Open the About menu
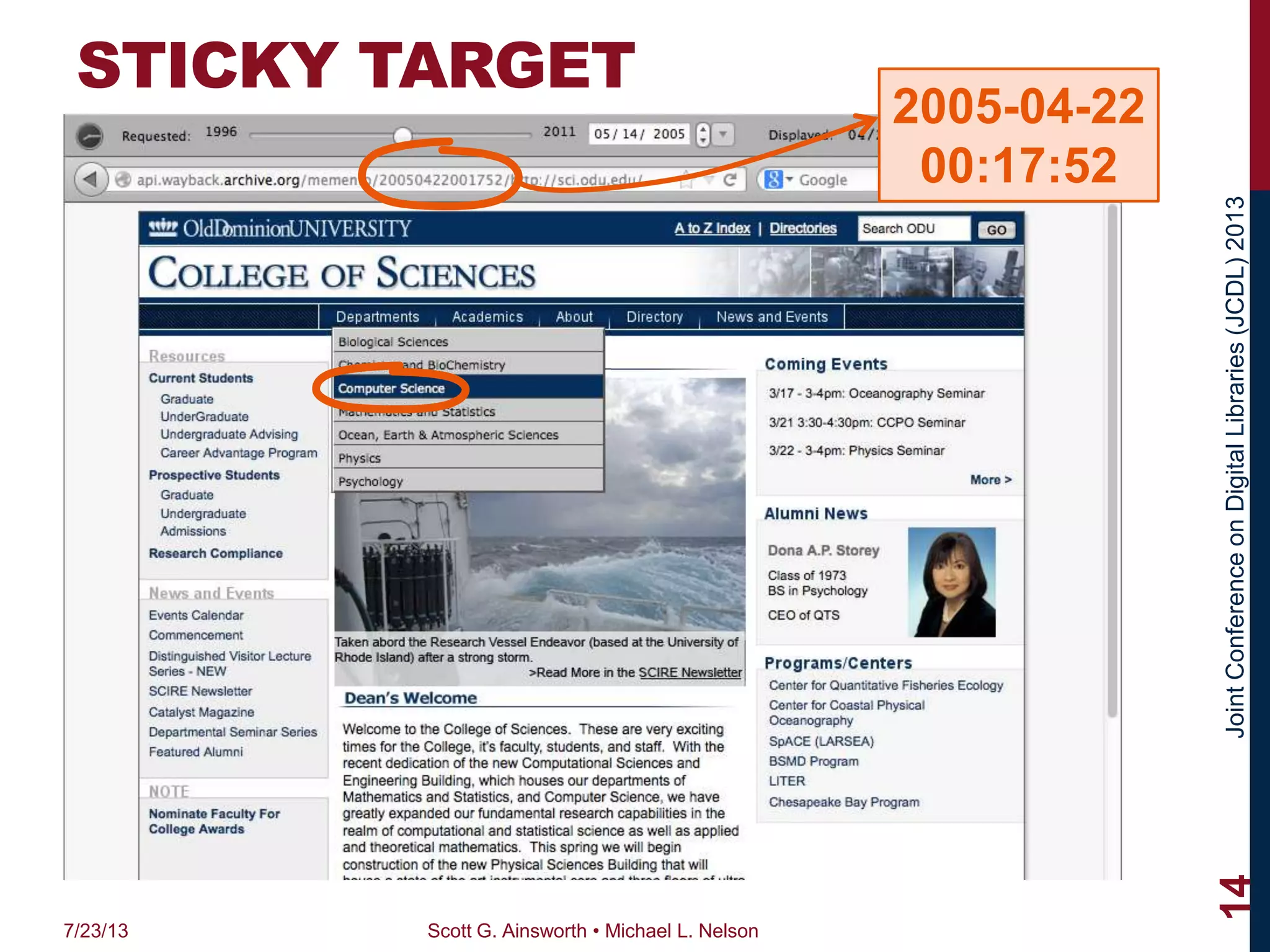1270x952 pixels. pos(574,317)
